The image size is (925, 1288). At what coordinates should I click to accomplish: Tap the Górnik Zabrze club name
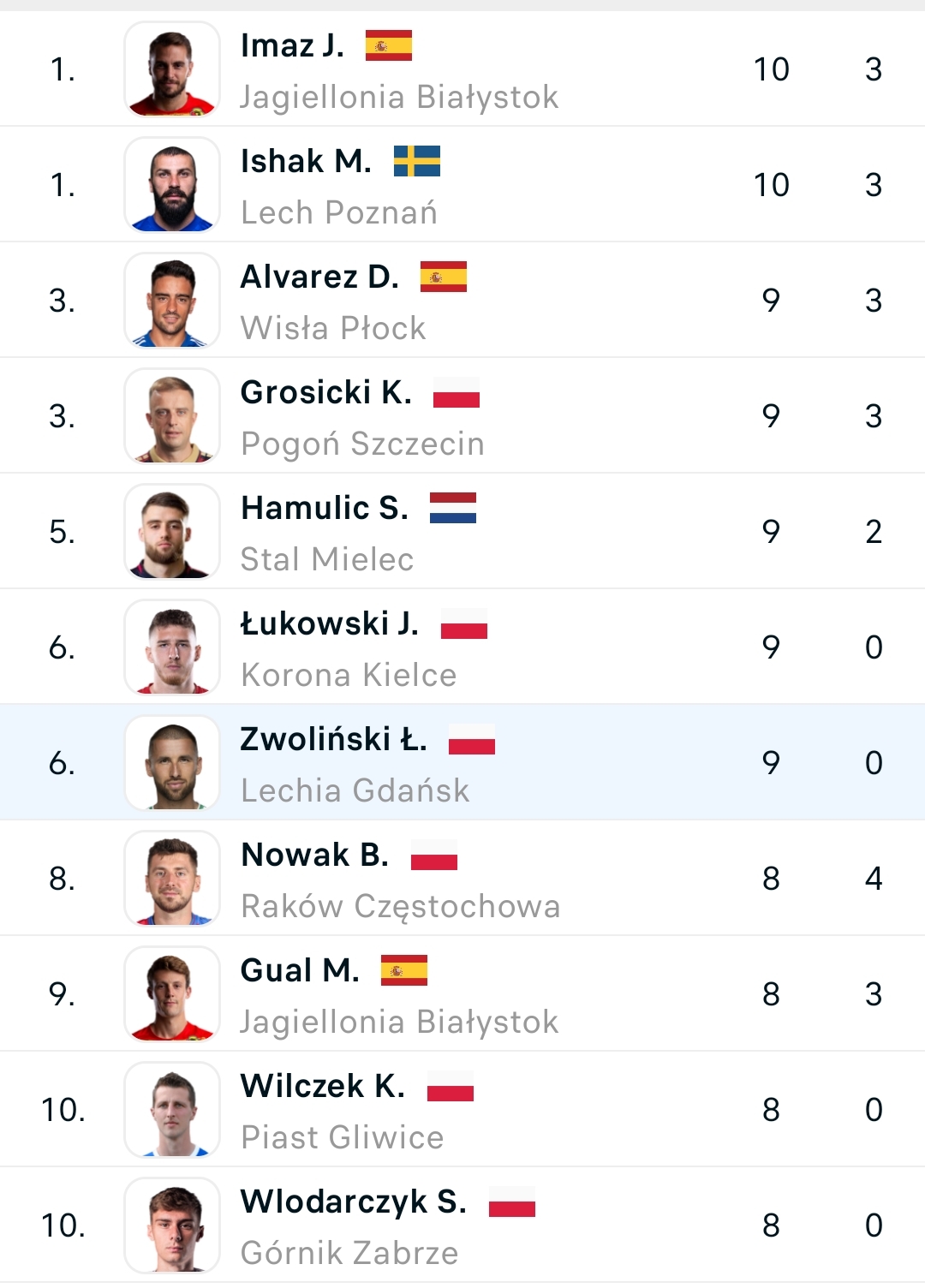349,1253
